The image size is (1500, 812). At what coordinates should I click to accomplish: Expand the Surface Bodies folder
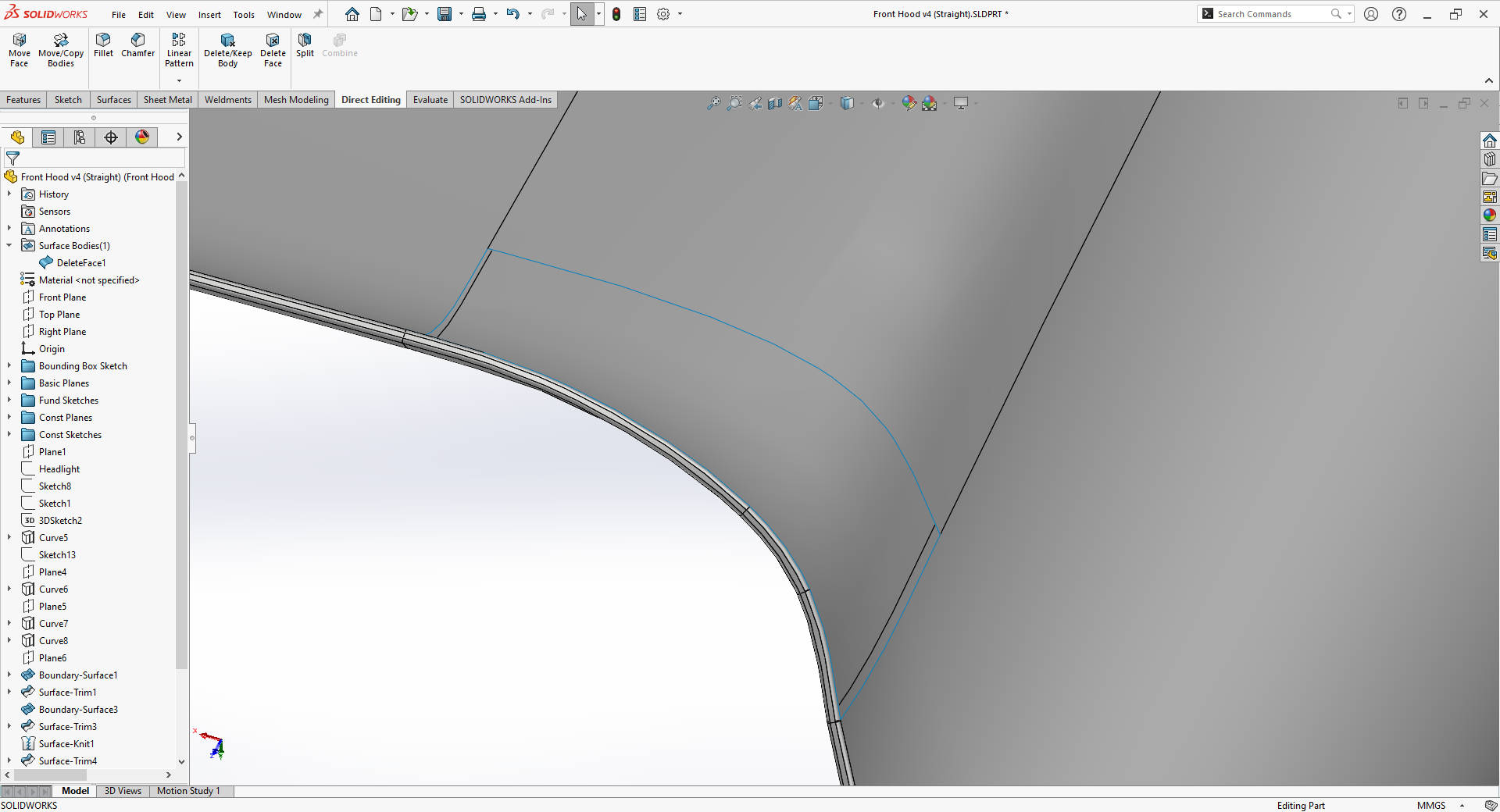(9, 245)
